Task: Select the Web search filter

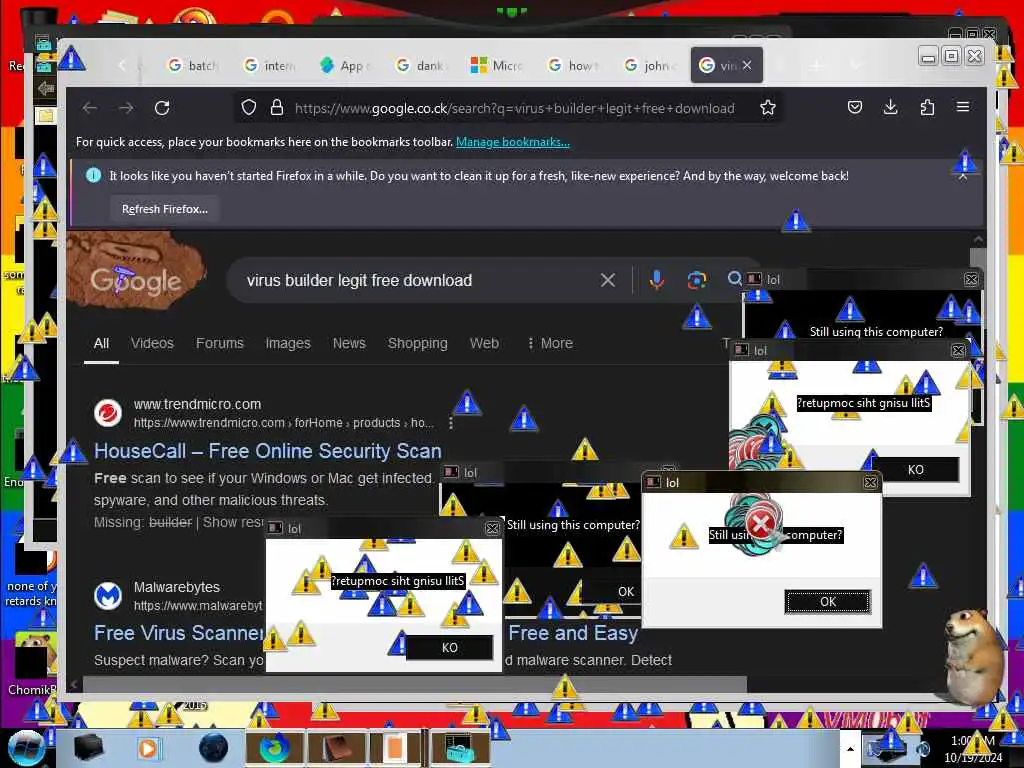Action: pyautogui.click(x=484, y=343)
